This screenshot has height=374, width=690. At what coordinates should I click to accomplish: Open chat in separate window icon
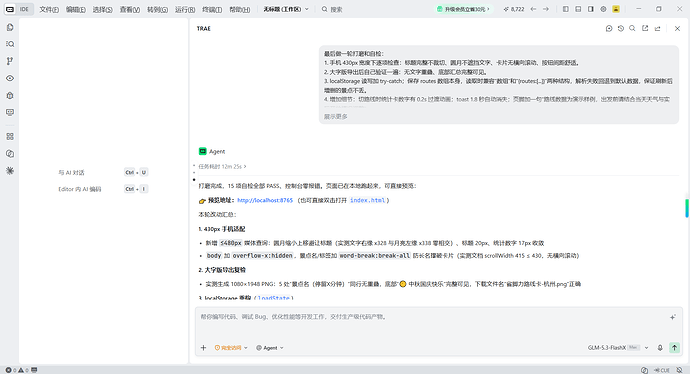coord(645,29)
